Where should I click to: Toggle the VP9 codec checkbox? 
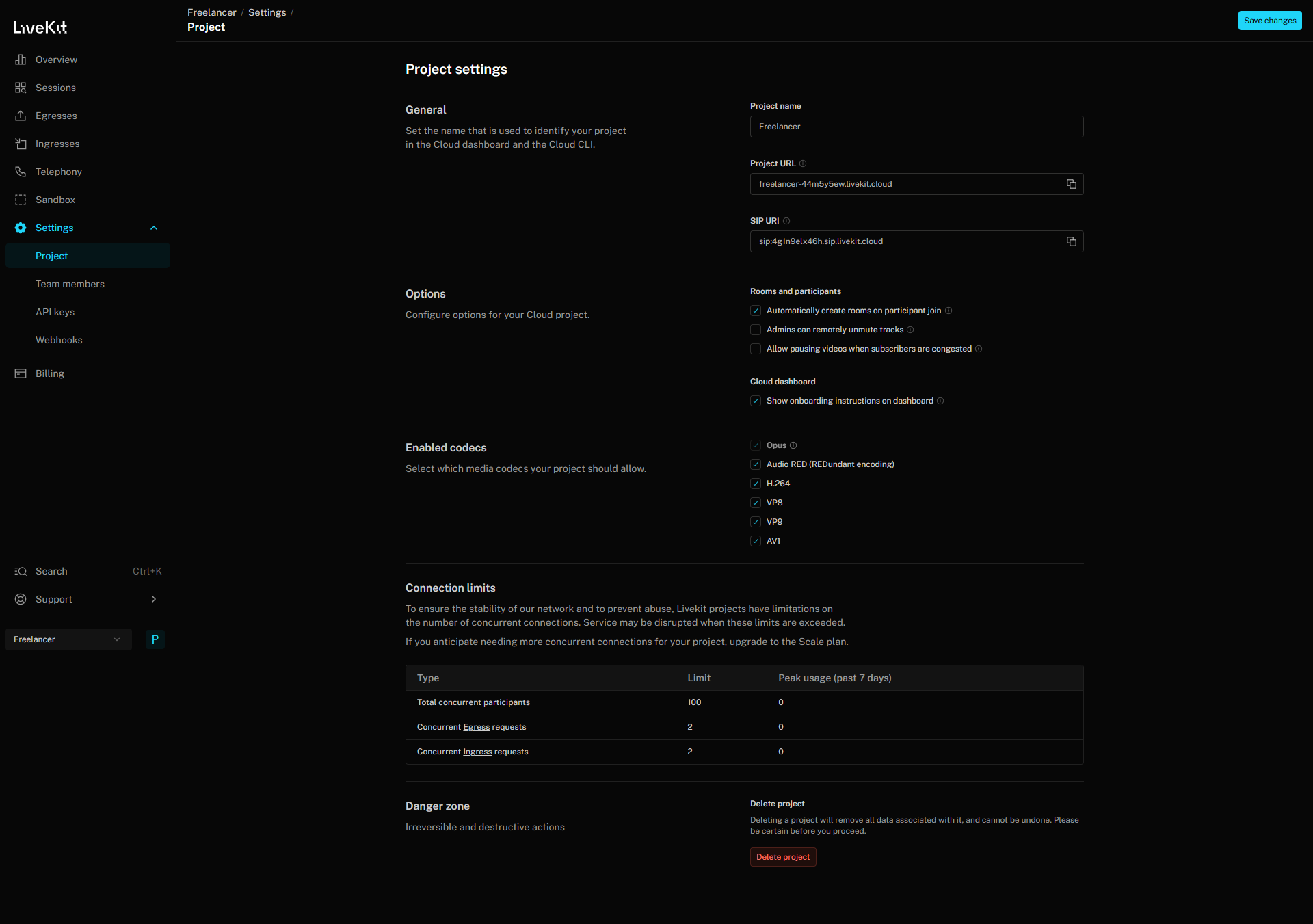click(x=756, y=522)
